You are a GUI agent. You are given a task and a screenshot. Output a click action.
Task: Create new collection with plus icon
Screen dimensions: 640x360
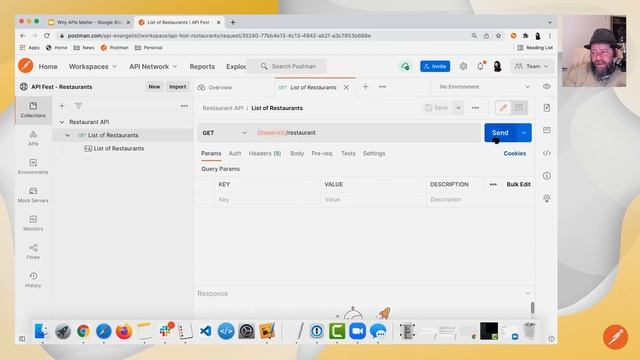click(62, 106)
